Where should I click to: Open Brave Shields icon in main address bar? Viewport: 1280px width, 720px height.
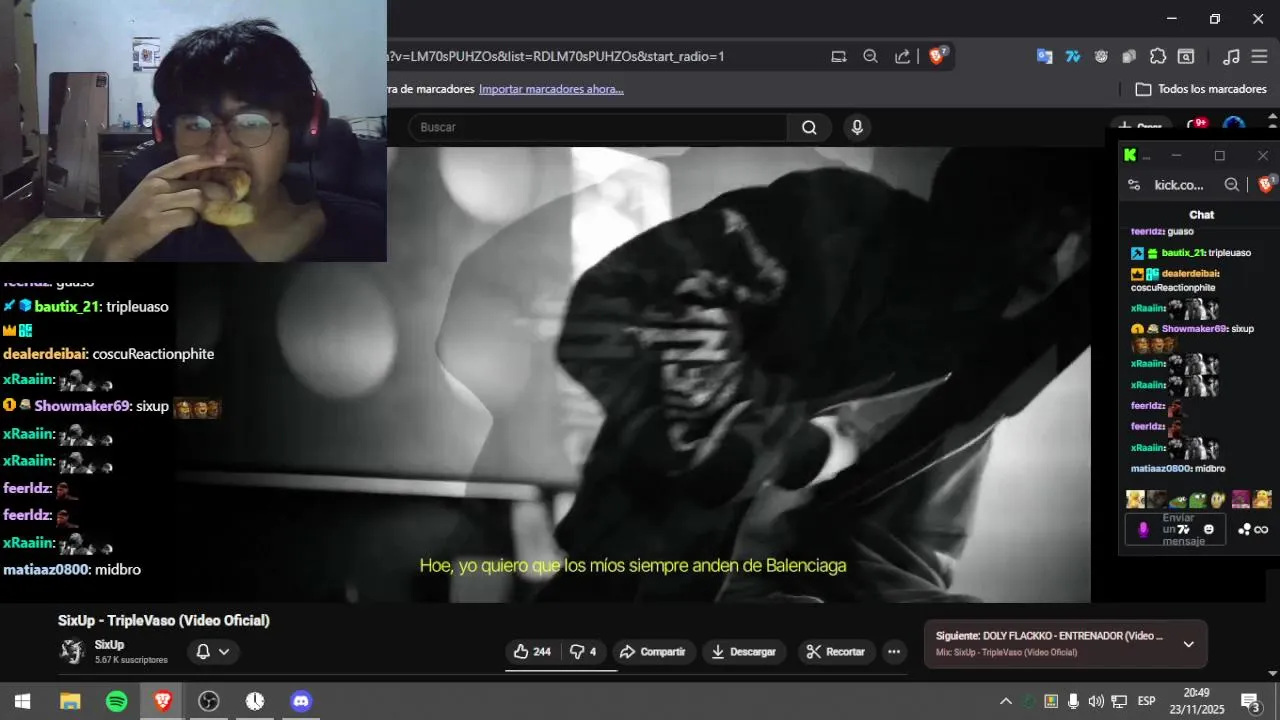(x=937, y=56)
